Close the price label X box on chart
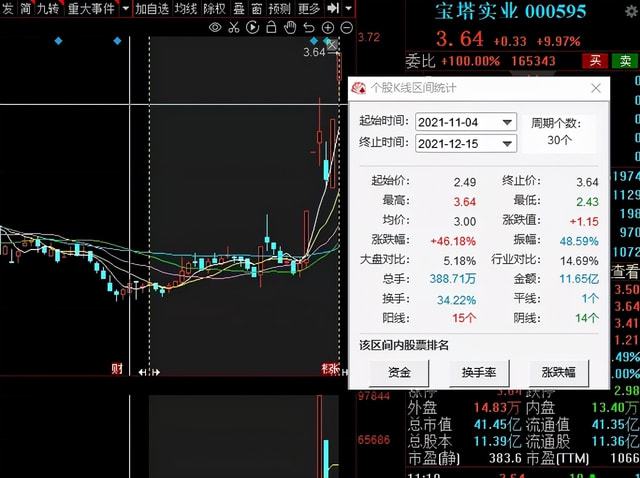The height and width of the screenshot is (478, 640). [x=332, y=44]
